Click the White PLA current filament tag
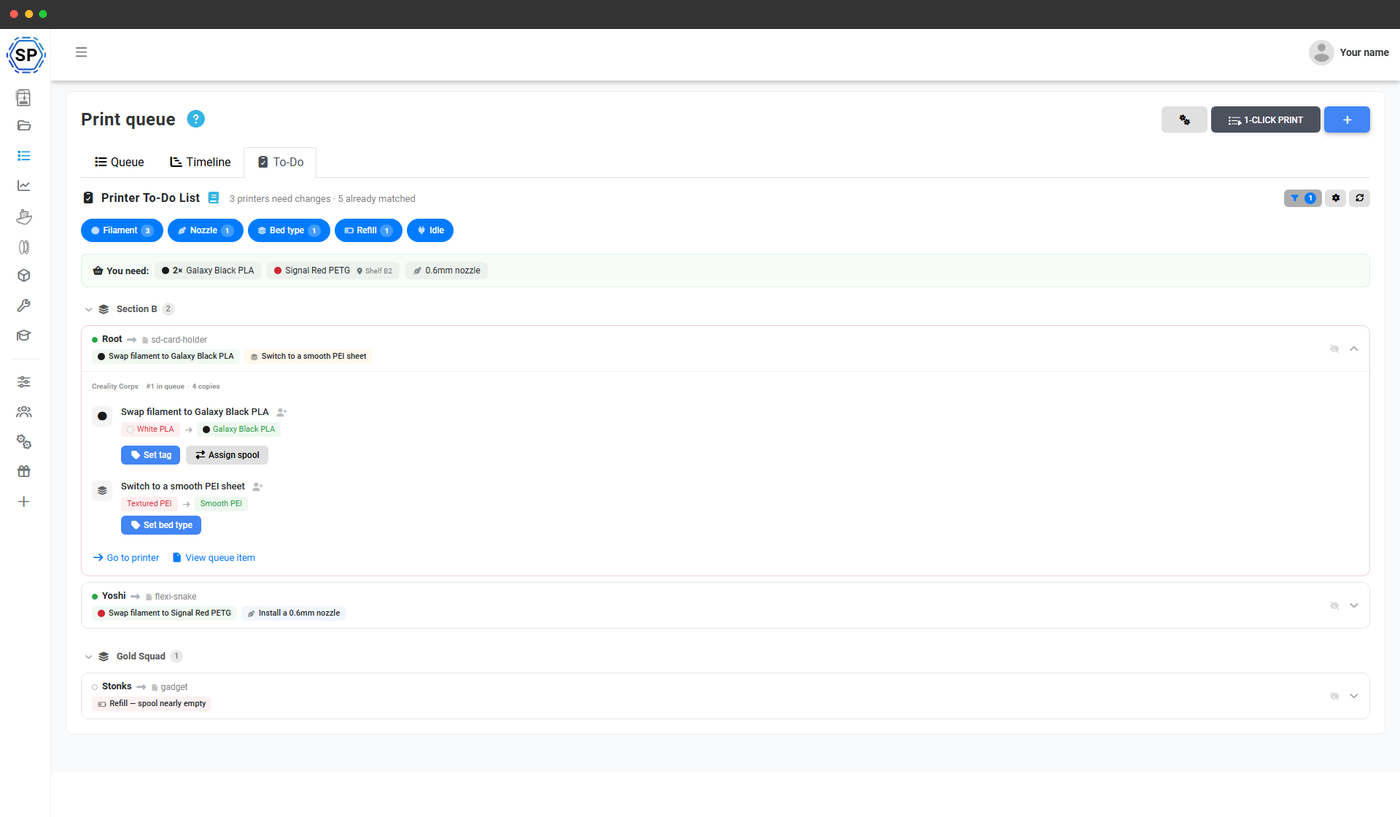Image resolution: width=1400 pixels, height=817 pixels. (x=151, y=430)
